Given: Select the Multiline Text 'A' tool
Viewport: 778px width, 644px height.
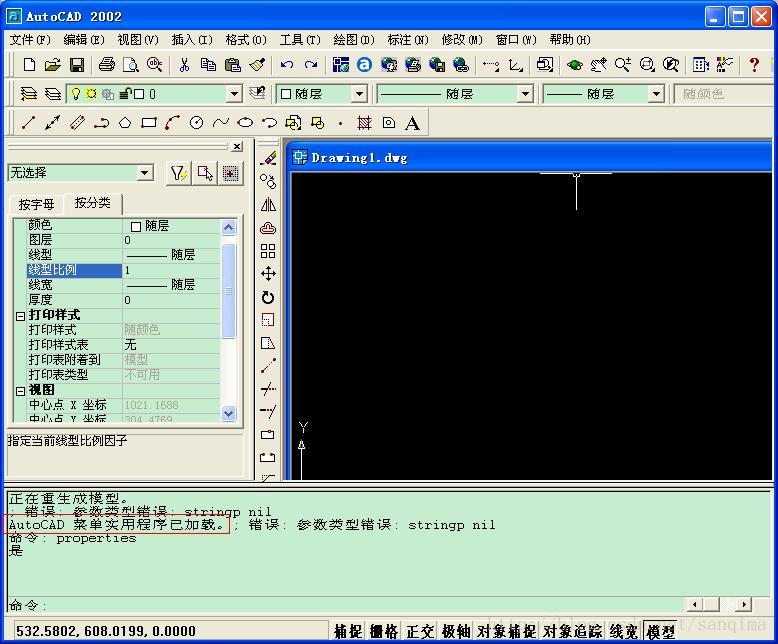Looking at the screenshot, I should [x=412, y=123].
